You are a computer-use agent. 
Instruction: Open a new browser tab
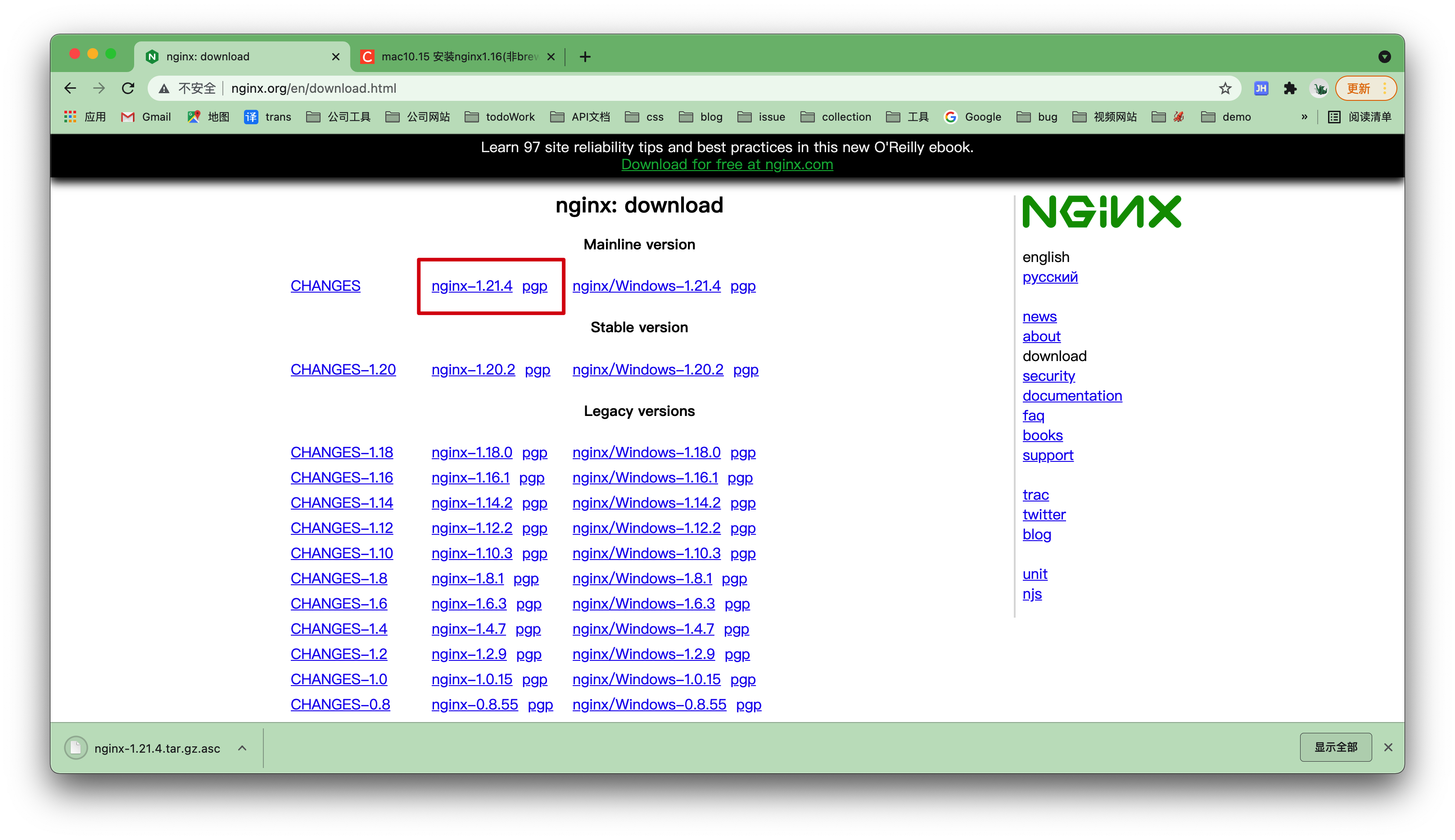tap(585, 57)
